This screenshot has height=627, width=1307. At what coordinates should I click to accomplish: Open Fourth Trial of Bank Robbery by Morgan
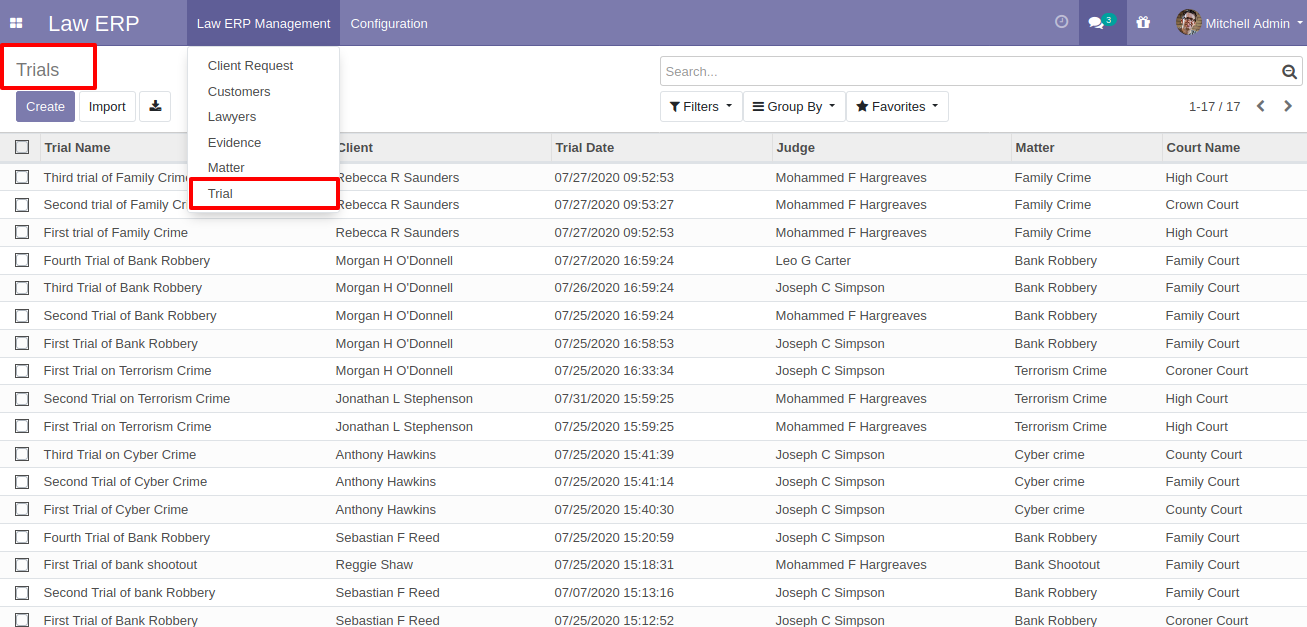point(127,261)
